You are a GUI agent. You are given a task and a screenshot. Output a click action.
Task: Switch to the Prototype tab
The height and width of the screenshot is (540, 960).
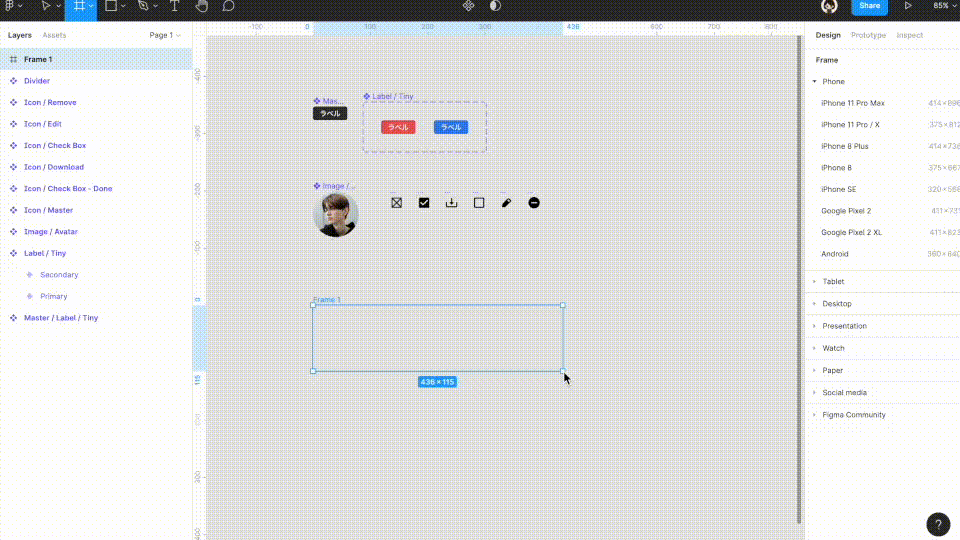tap(868, 35)
